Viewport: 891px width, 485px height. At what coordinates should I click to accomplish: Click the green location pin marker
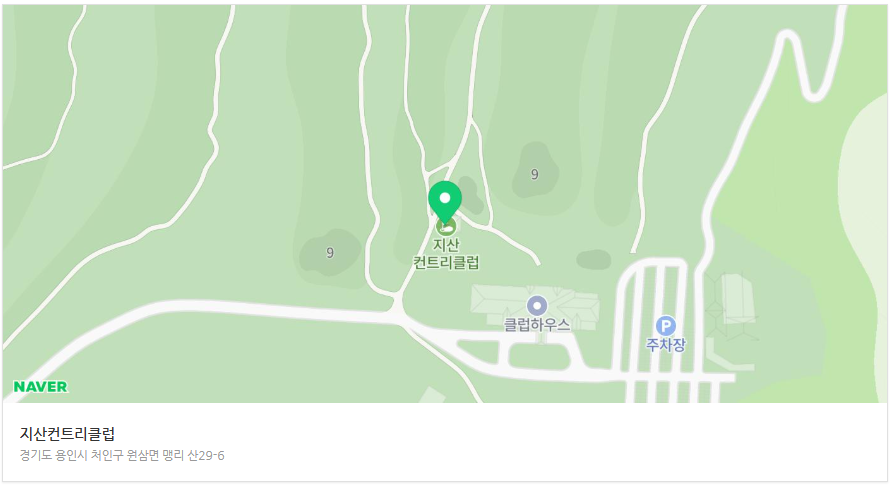[x=445, y=200]
